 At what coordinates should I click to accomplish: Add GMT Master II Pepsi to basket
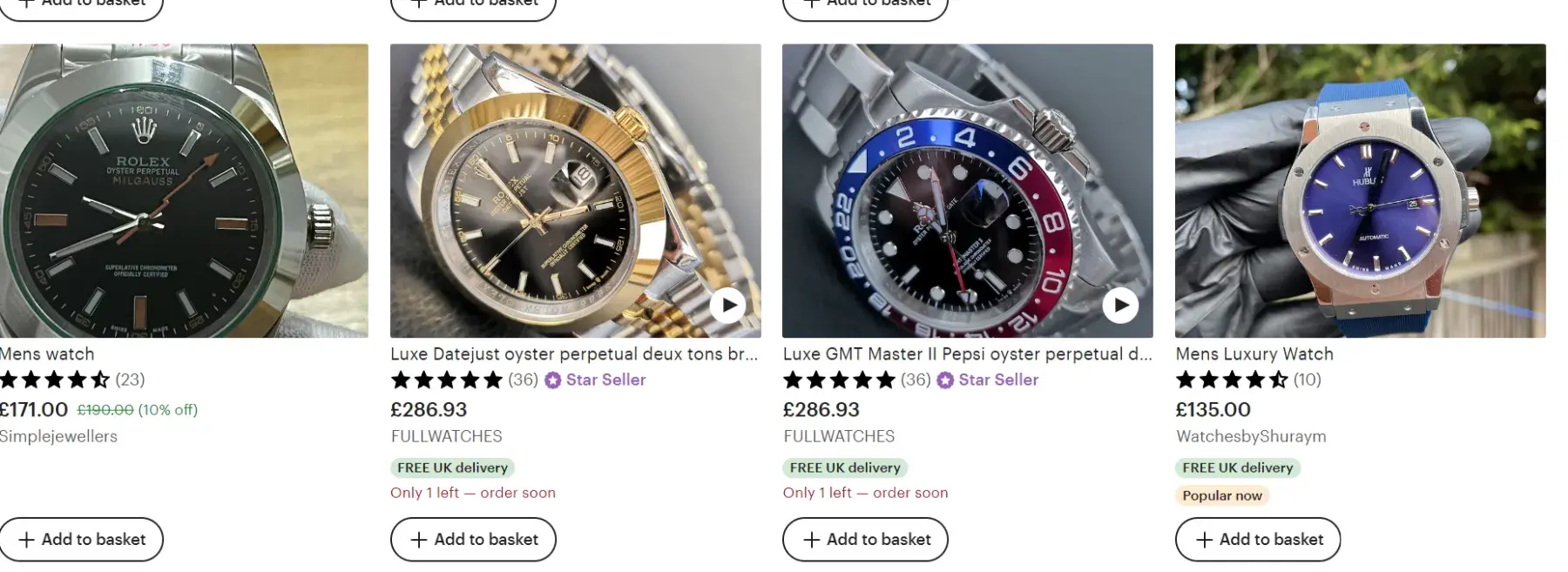tap(865, 540)
